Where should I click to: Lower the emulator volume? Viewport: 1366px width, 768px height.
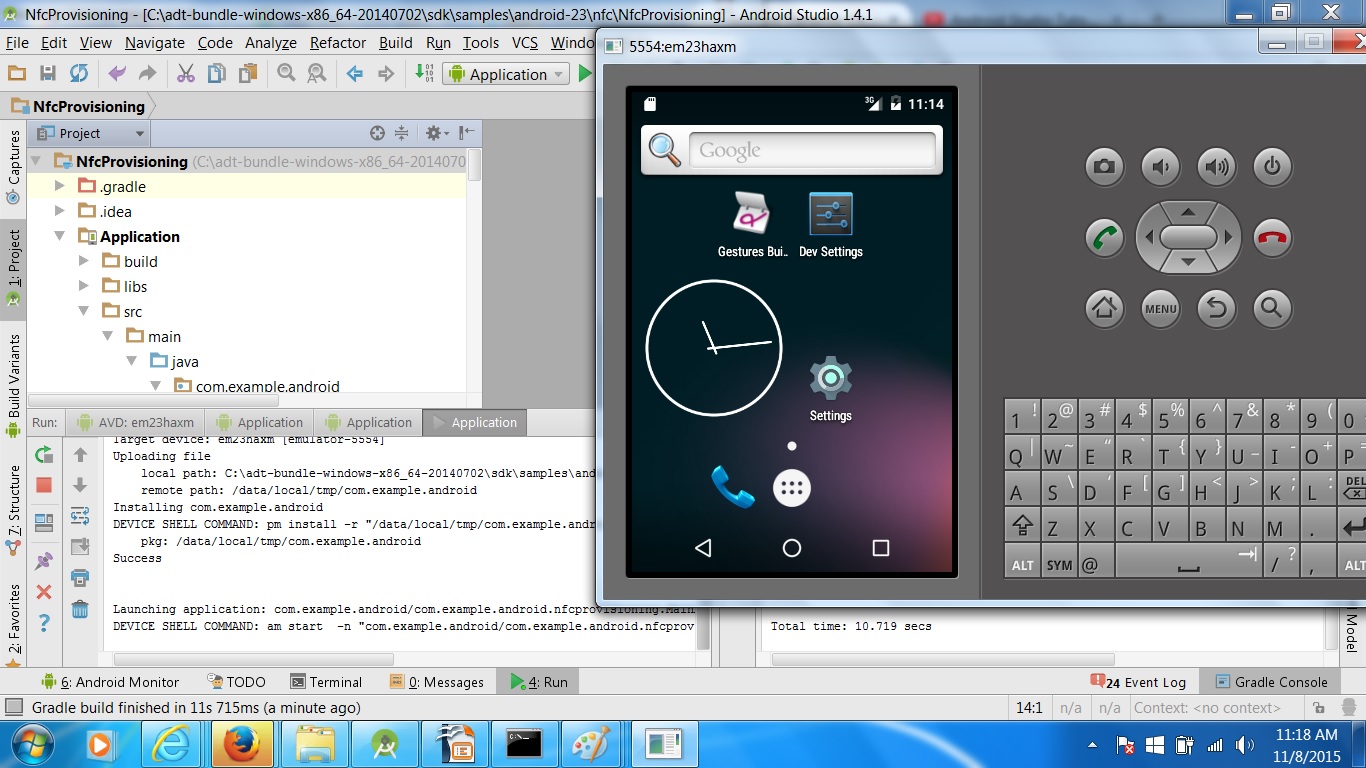[x=1160, y=166]
